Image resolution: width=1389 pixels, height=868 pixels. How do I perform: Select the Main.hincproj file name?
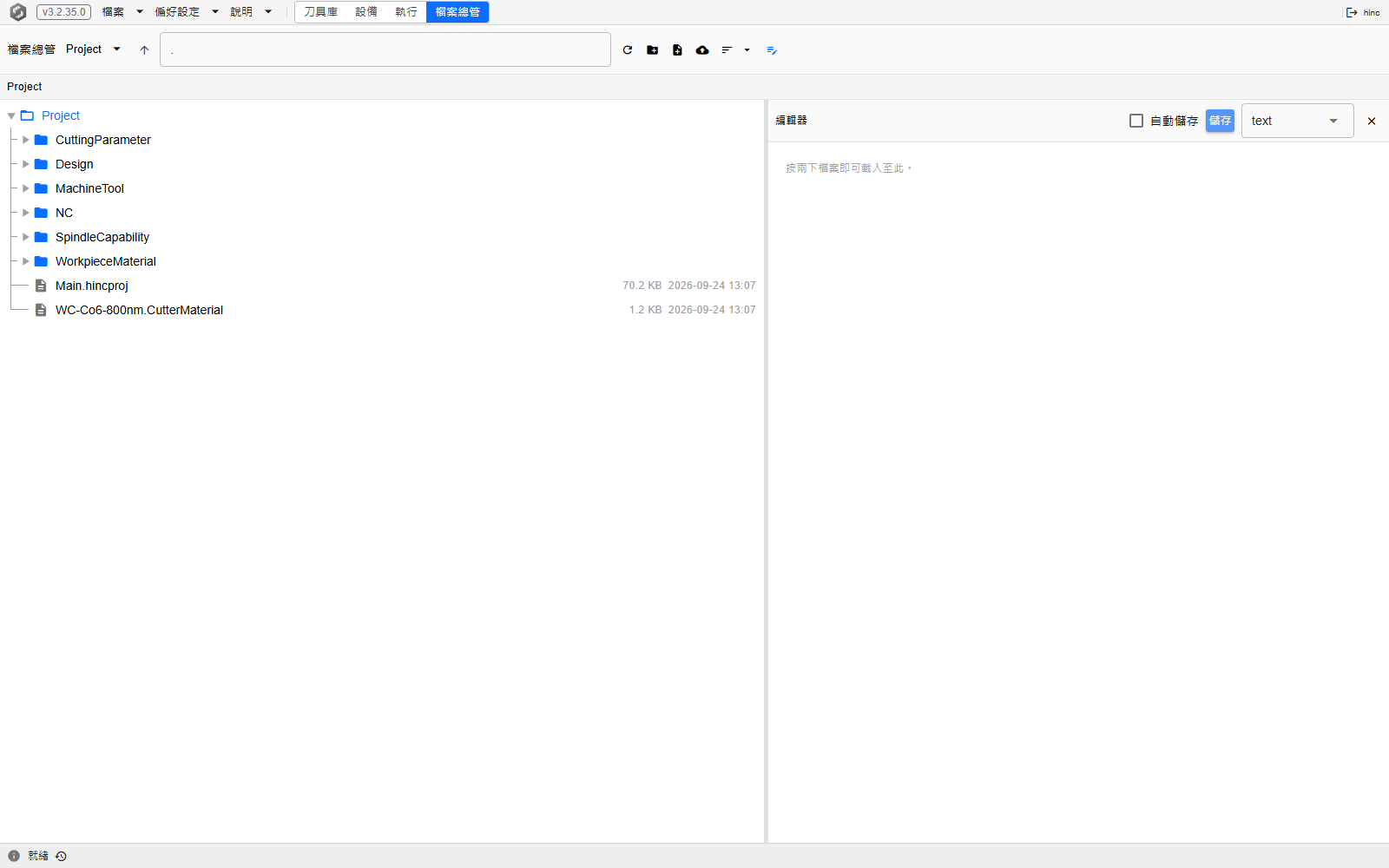[92, 286]
